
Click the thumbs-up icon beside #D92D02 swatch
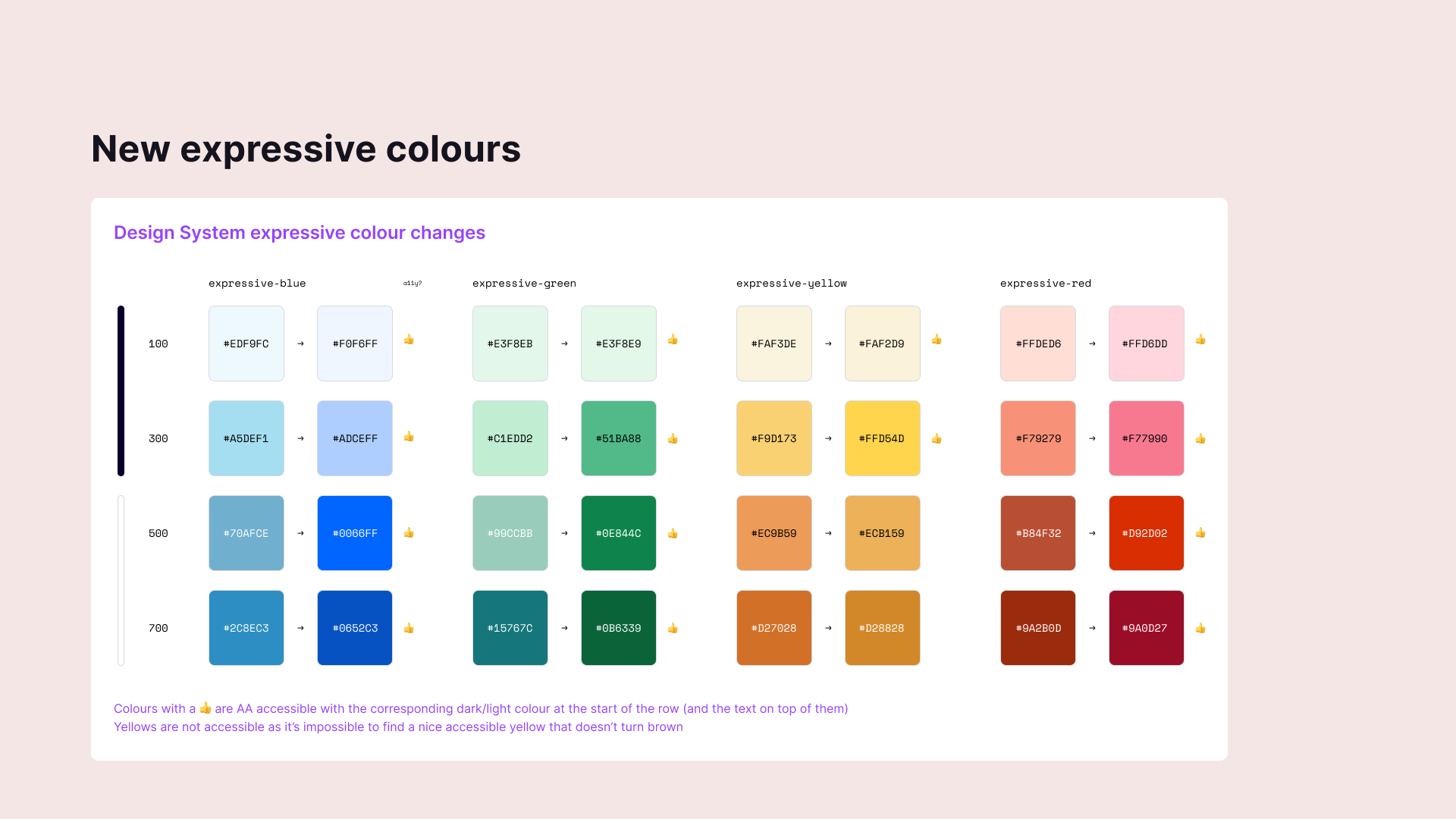(x=1200, y=533)
